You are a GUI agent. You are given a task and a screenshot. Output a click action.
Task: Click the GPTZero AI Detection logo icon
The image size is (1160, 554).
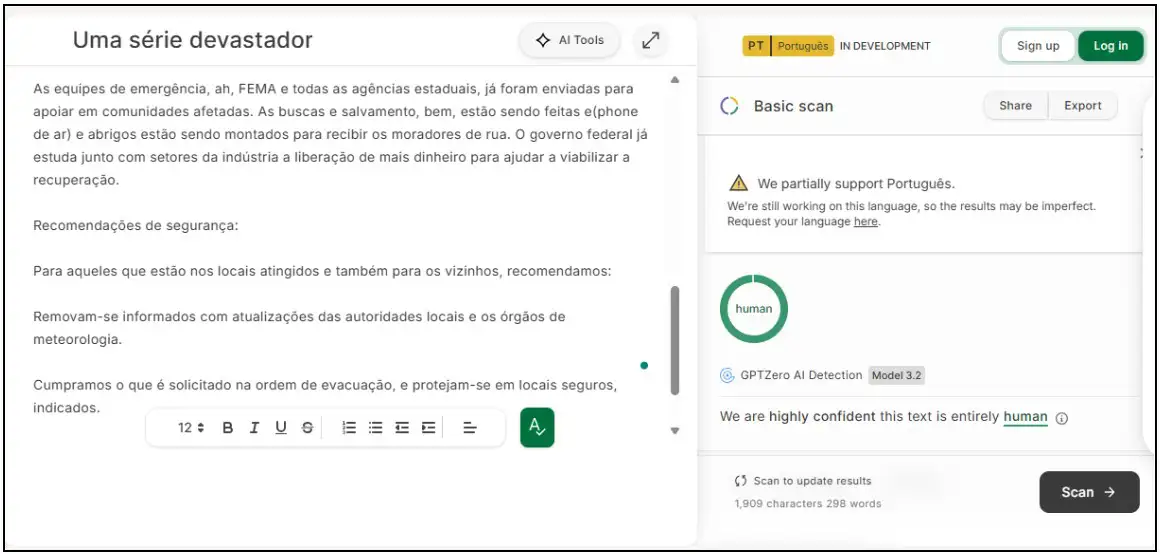click(x=727, y=375)
